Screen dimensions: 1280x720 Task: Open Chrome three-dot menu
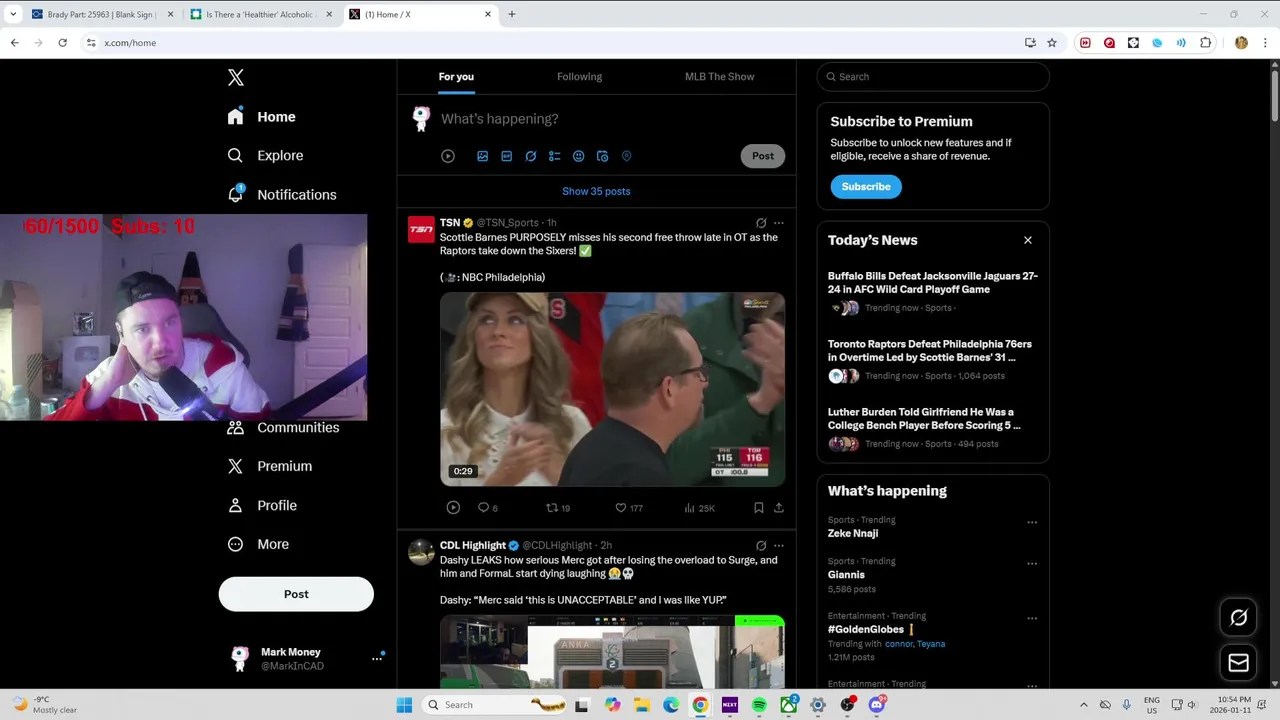pos(1265,43)
